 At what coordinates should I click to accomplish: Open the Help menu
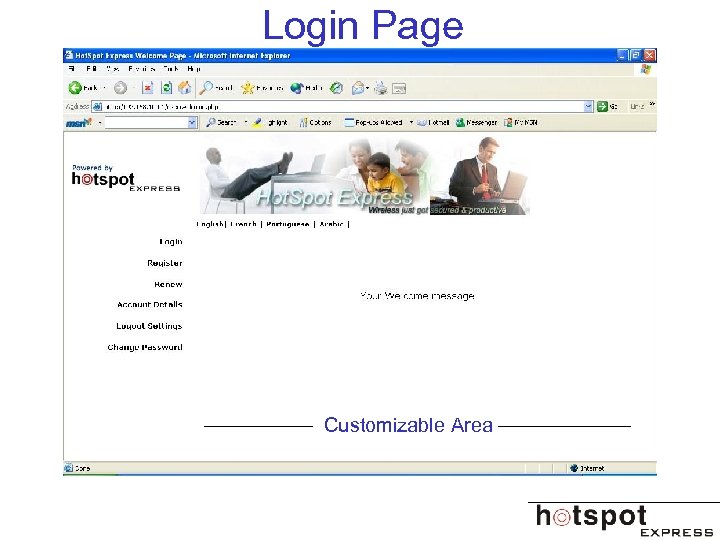coord(194,69)
